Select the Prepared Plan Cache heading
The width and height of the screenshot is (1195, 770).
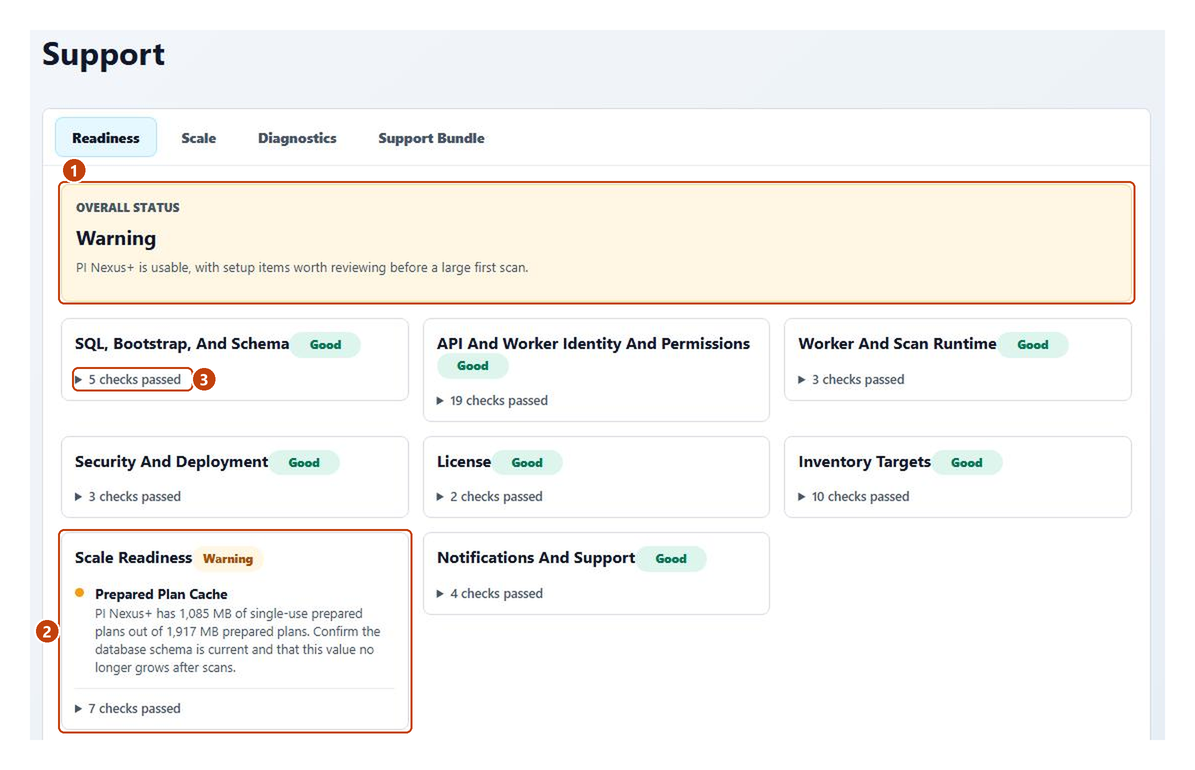coord(161,594)
